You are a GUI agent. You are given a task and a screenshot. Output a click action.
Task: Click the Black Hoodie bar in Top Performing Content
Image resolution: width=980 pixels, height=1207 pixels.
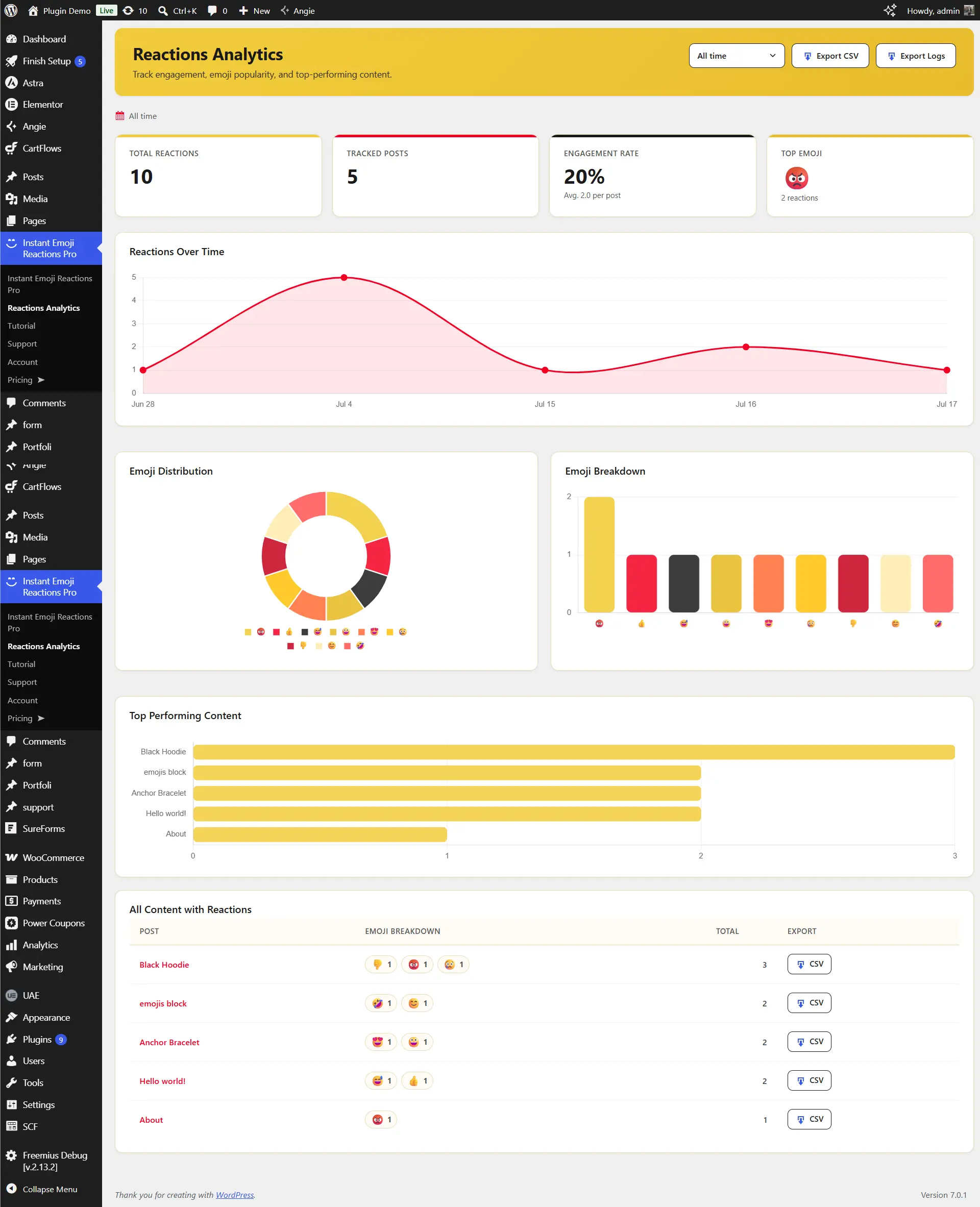pos(574,752)
